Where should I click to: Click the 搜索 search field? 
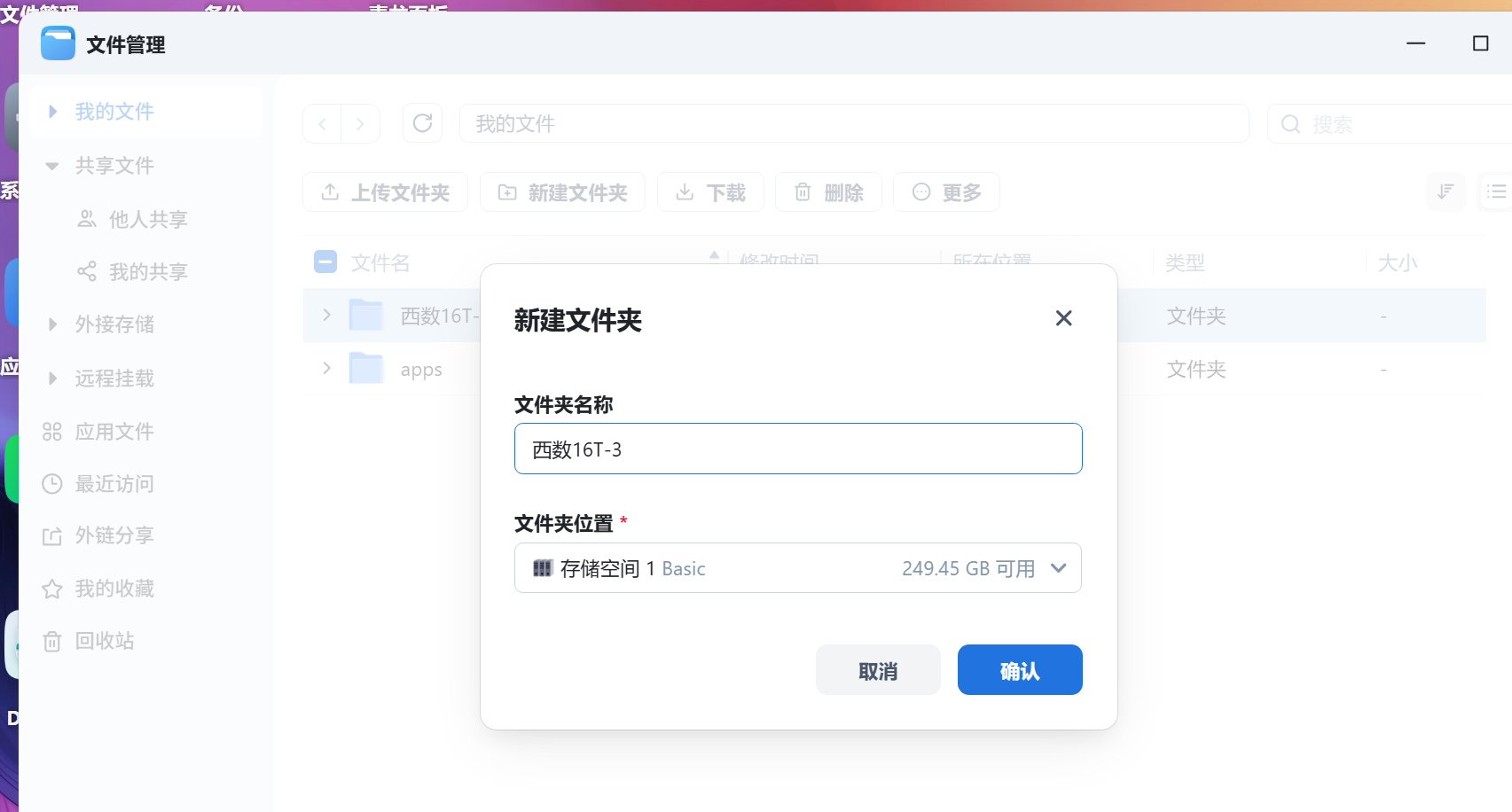pyautogui.click(x=1390, y=124)
